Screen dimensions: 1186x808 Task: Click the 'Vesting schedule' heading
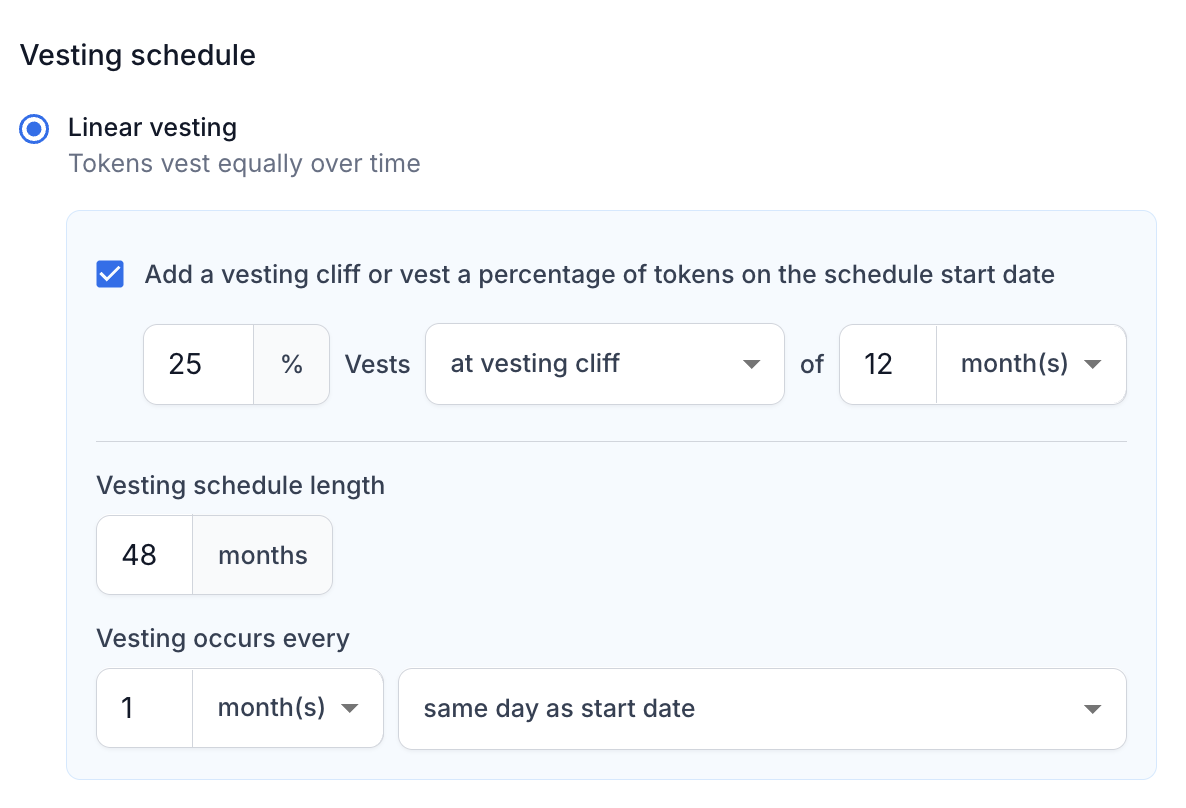[x=138, y=55]
